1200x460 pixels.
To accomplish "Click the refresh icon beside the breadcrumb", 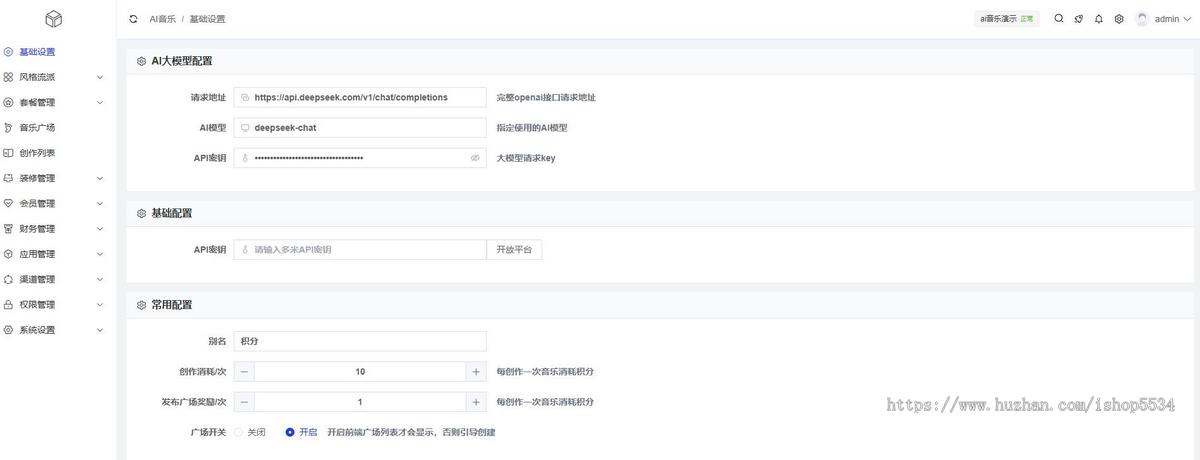I will point(133,19).
